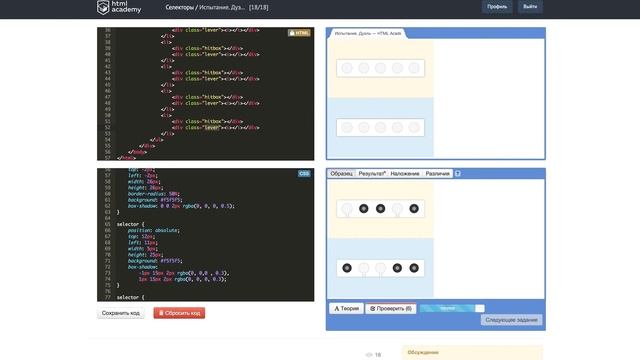The image size is (640, 360).
Task: Click the 'box-shadow:' property on CSS line 72
Action: [x=142, y=267]
